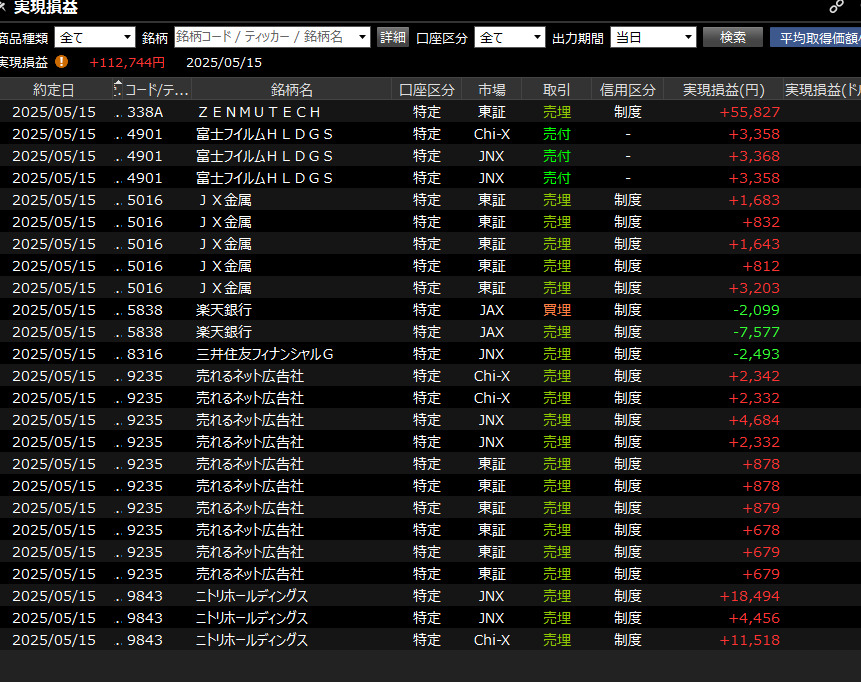This screenshot has width=861, height=682.
Task: Click the +11,518 ニトリ profit value
Action: (x=750, y=640)
